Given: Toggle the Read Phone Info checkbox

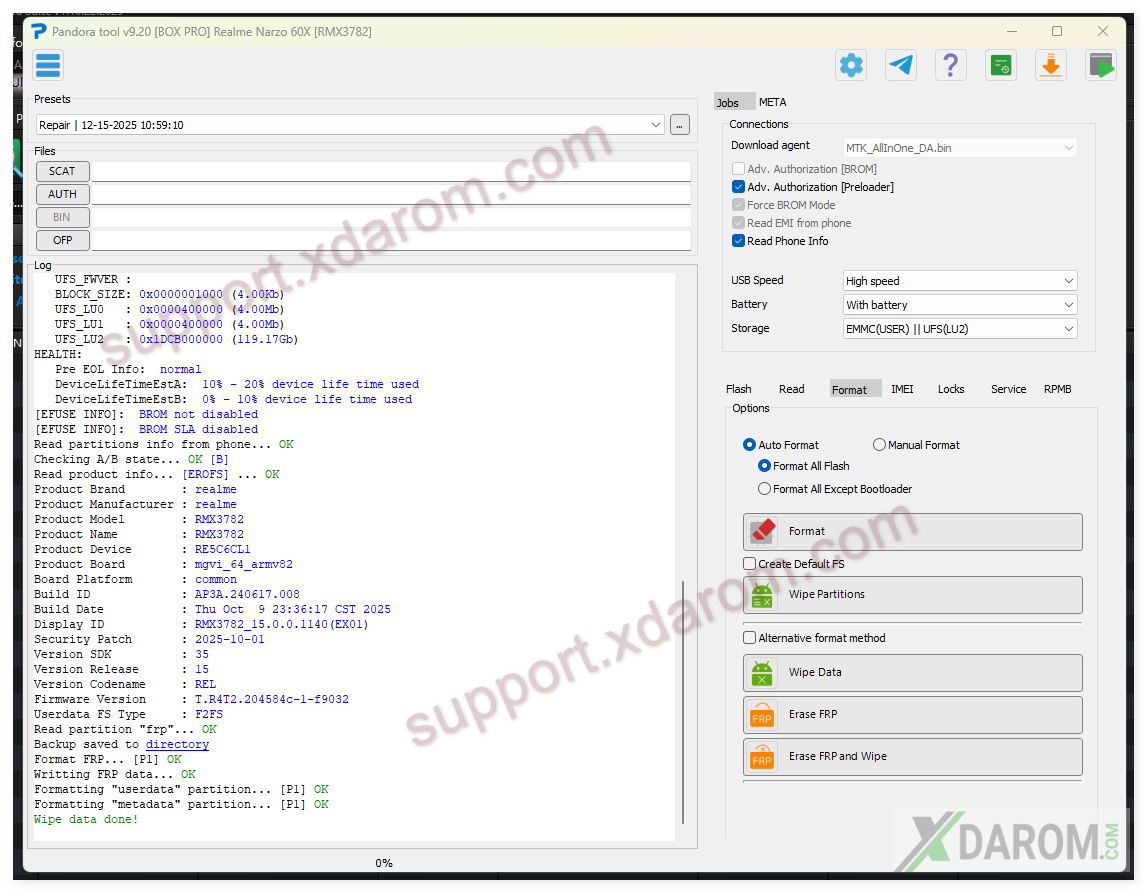Looking at the screenshot, I should (739, 241).
